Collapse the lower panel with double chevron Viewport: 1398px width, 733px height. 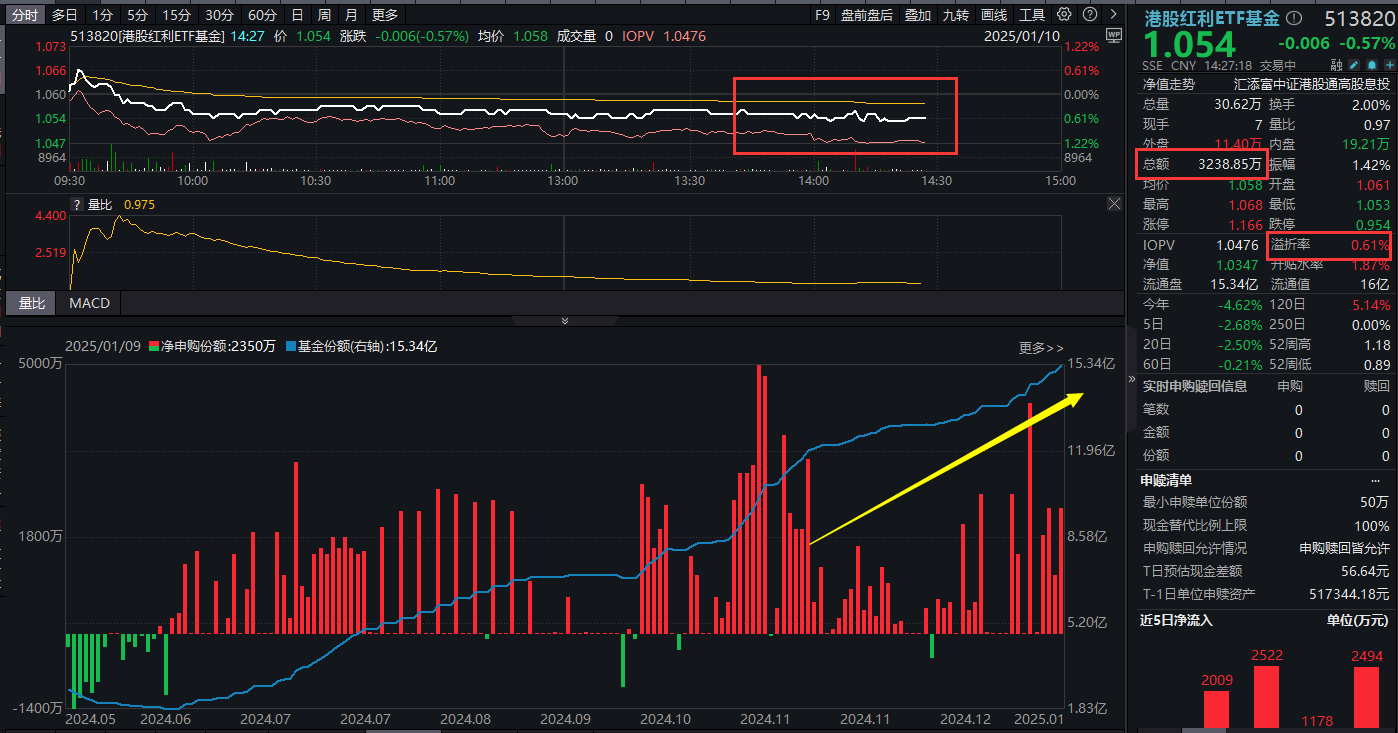click(x=564, y=321)
